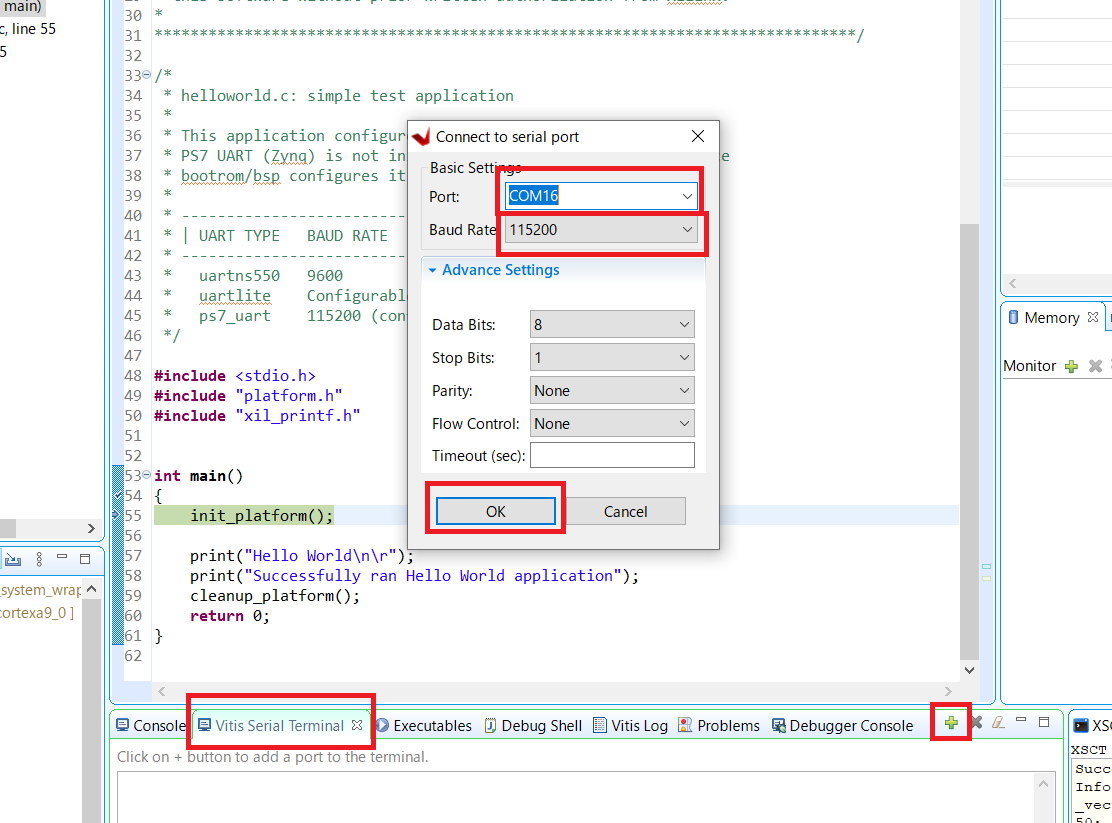The height and width of the screenshot is (823, 1112).
Task: Click the scroll-up arrow in the lower-left tree
Action: 91,589
